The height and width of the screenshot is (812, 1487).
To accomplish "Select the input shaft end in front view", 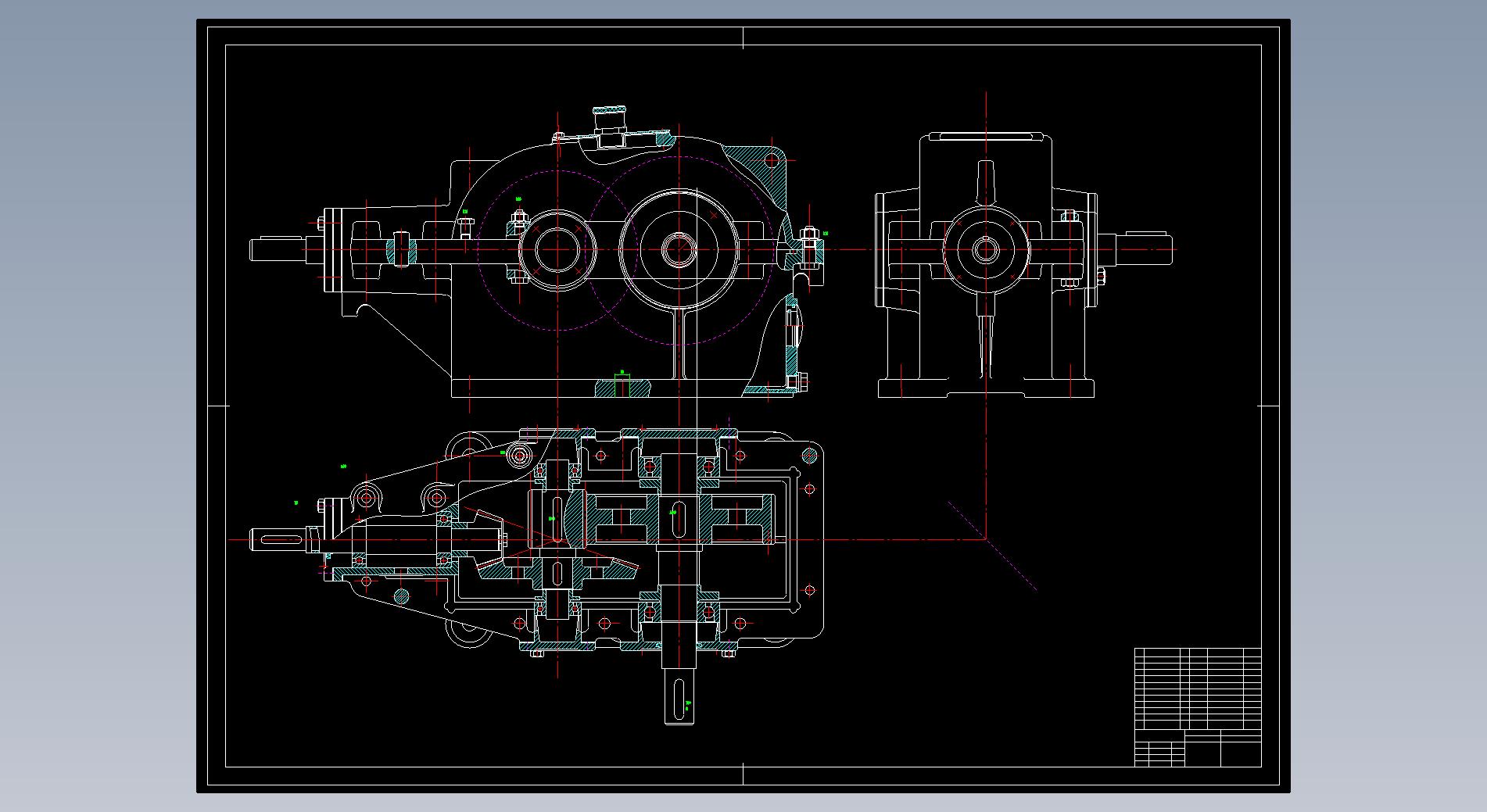I will click(278, 249).
